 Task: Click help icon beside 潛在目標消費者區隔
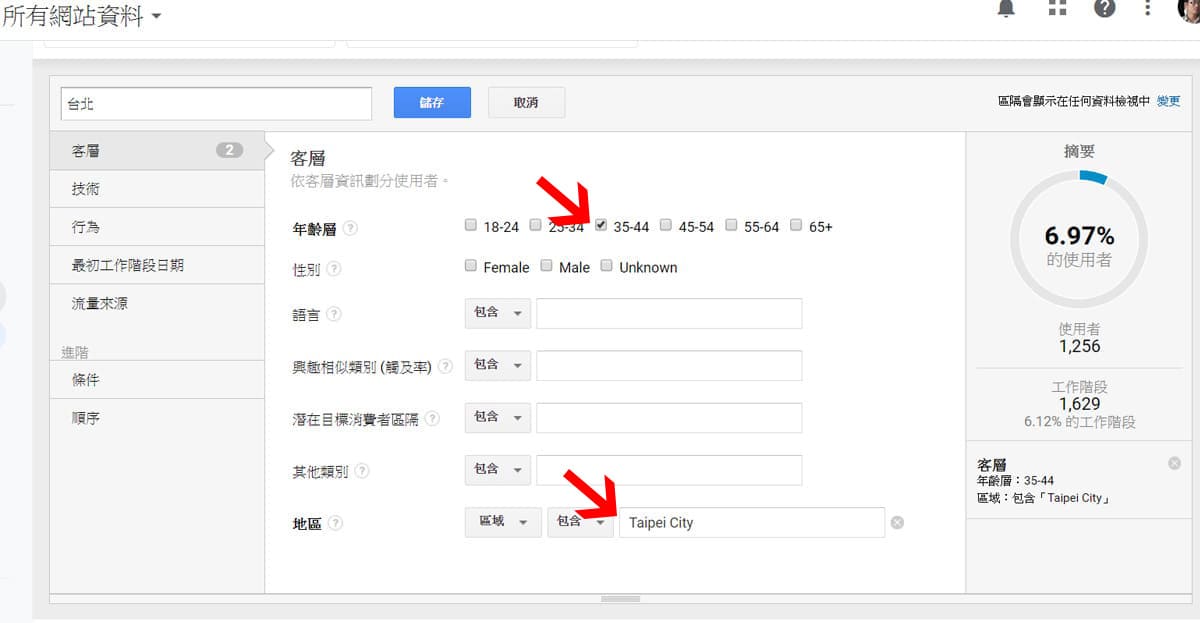[x=432, y=419]
